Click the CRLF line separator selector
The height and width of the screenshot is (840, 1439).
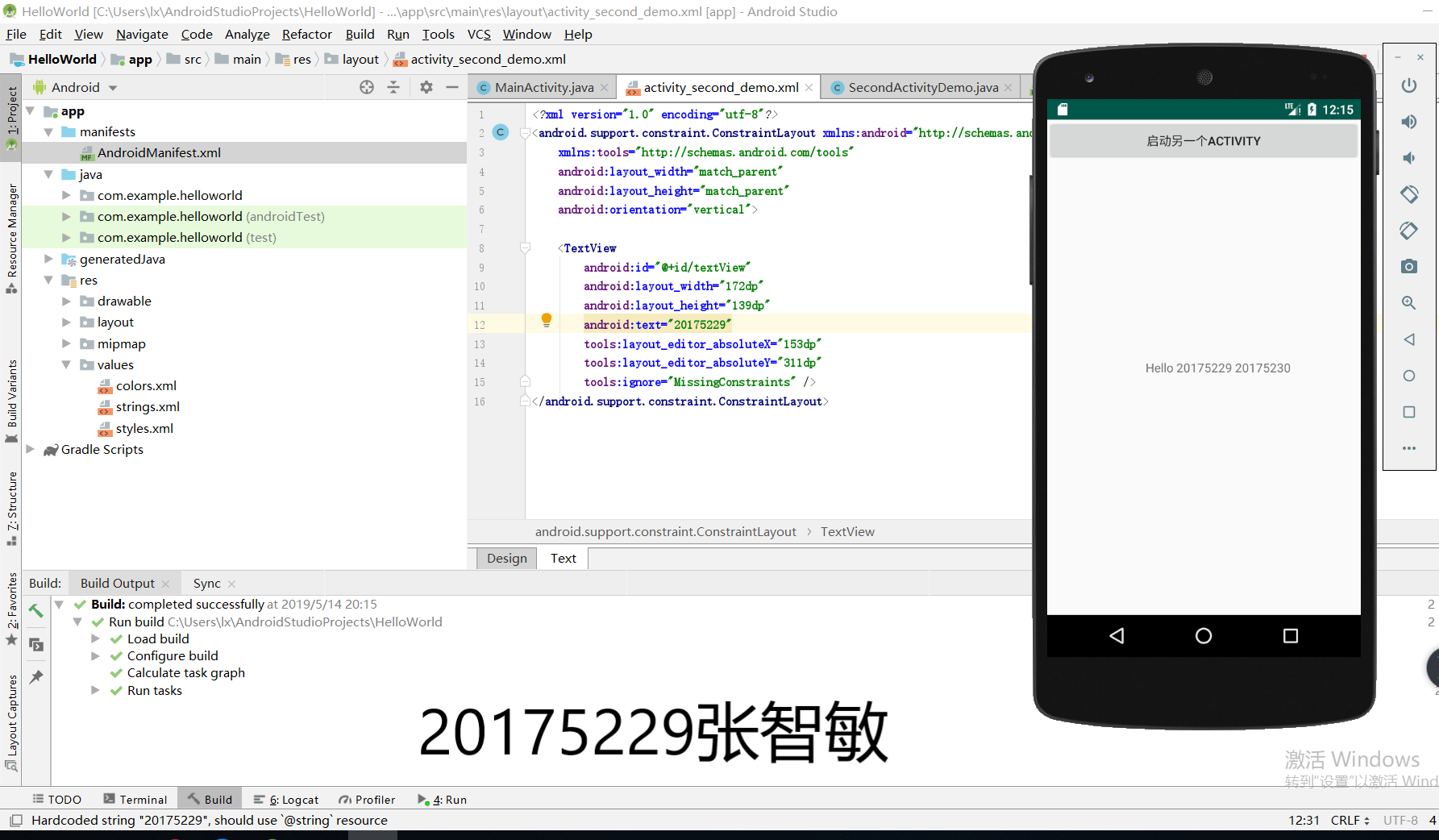pos(1350,820)
